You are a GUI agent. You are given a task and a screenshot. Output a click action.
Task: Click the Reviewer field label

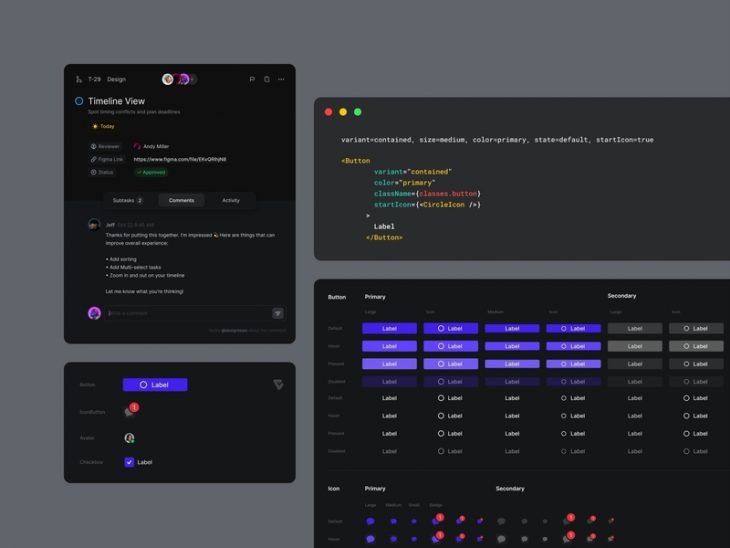click(105, 146)
